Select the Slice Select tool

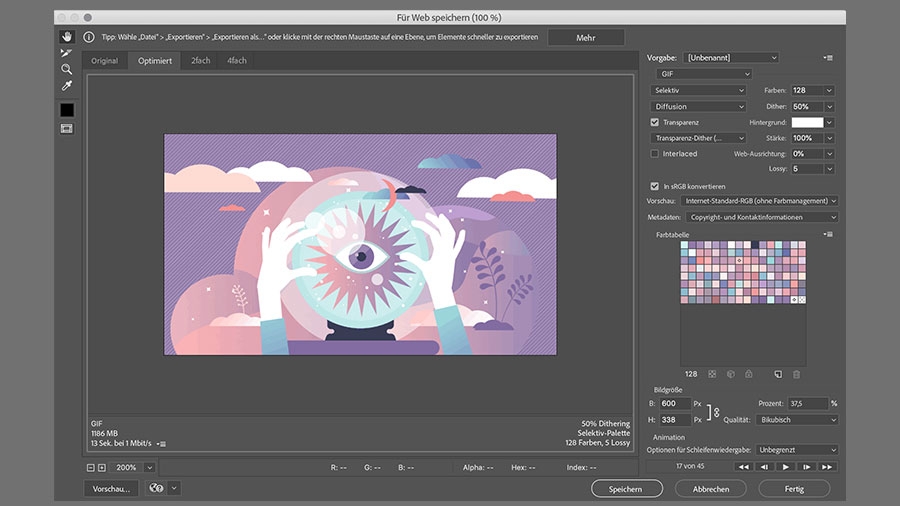pos(67,53)
